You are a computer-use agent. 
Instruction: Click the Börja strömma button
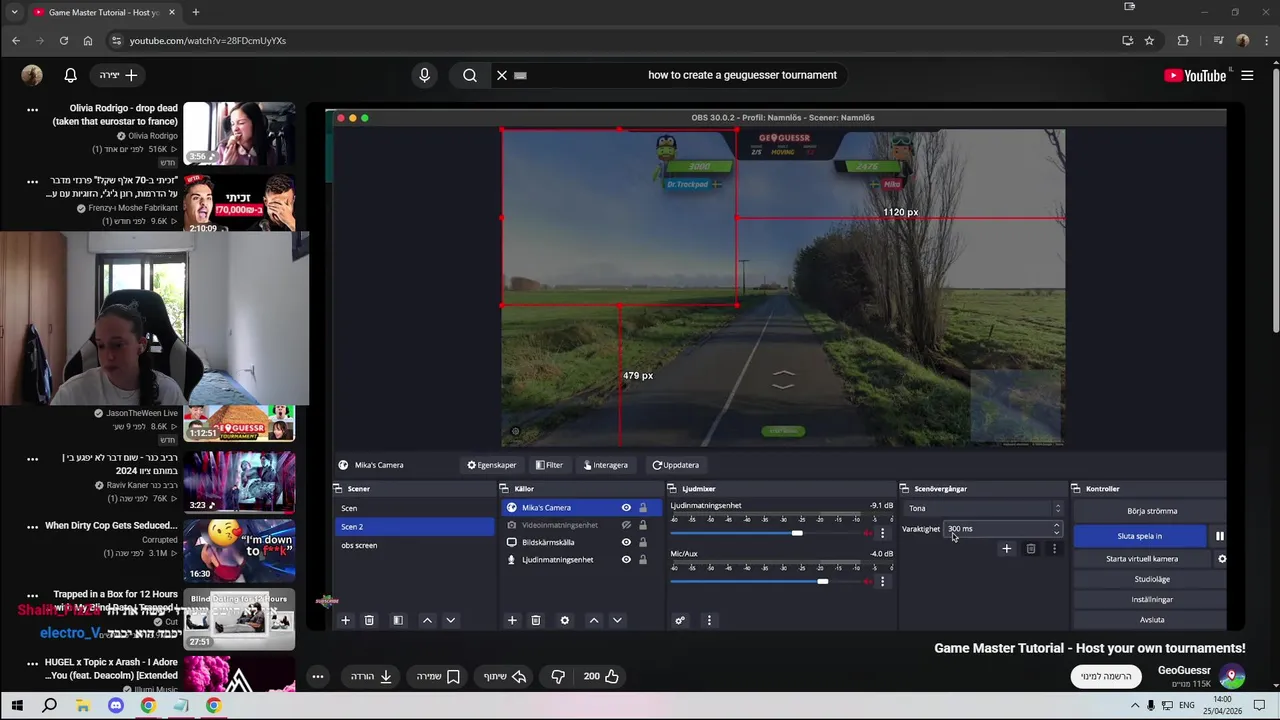click(x=1151, y=511)
